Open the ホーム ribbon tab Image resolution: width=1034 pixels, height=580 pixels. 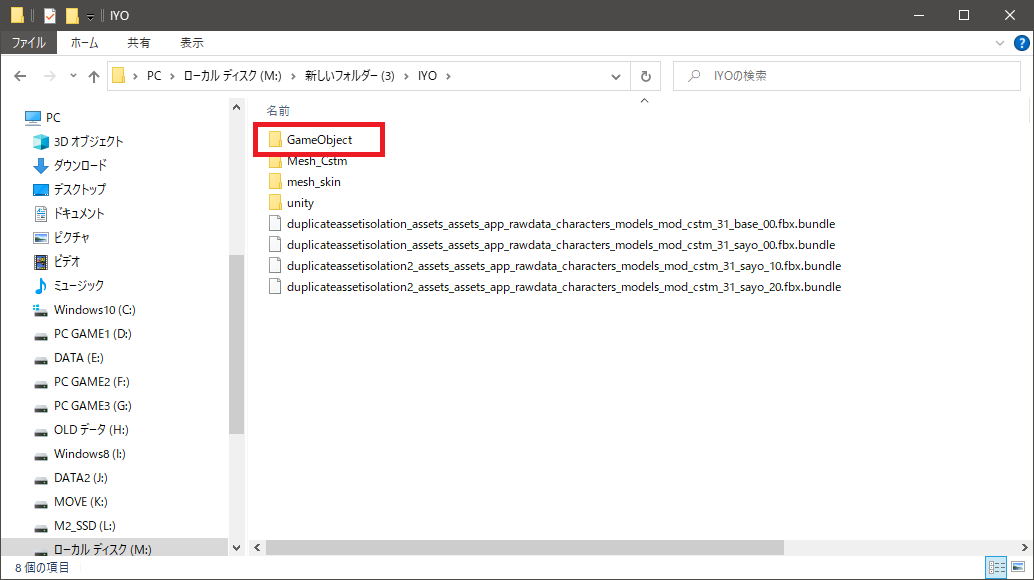point(84,43)
